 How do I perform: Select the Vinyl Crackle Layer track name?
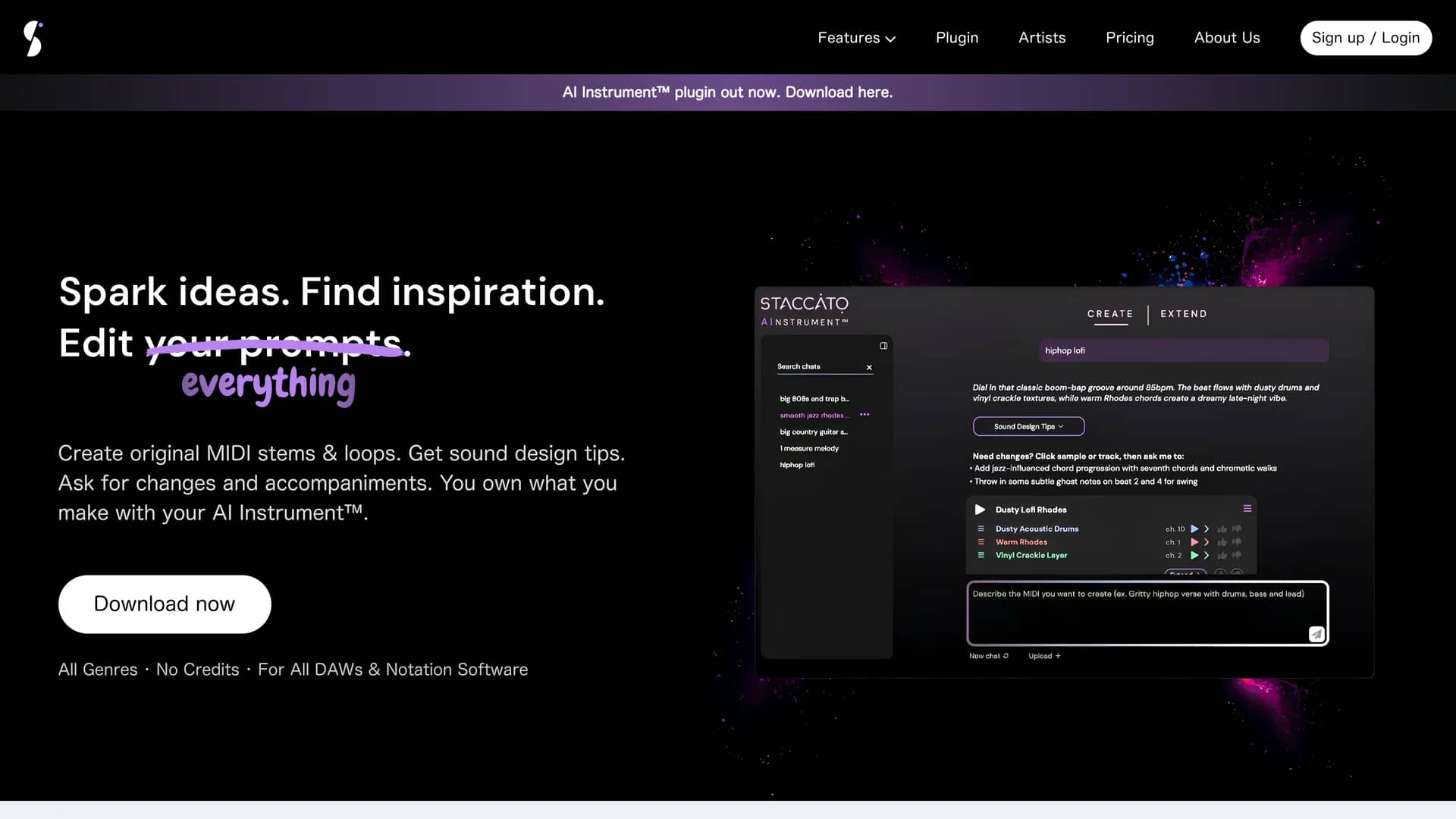pyautogui.click(x=1031, y=556)
